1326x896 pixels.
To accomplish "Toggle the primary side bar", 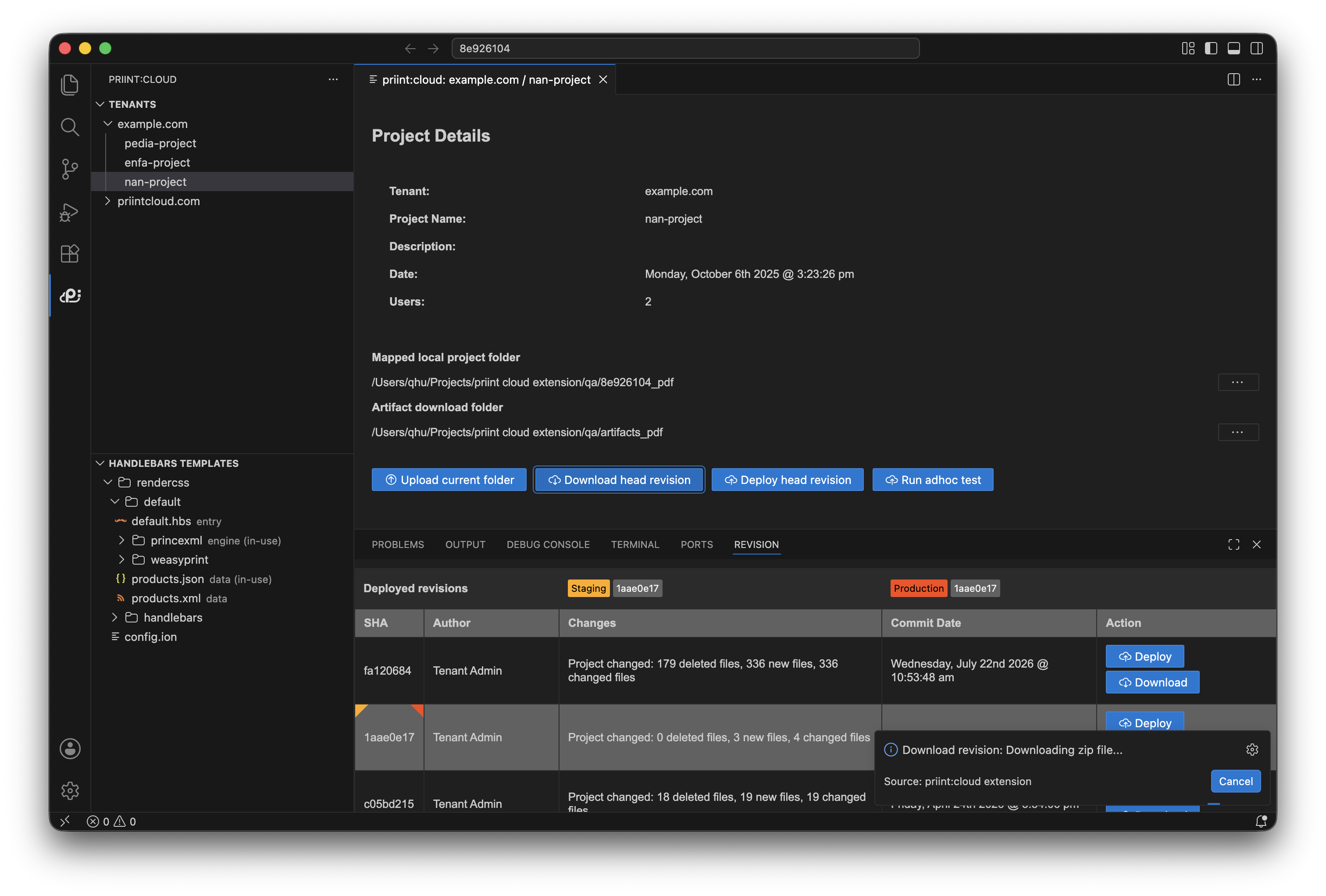I will click(1211, 49).
